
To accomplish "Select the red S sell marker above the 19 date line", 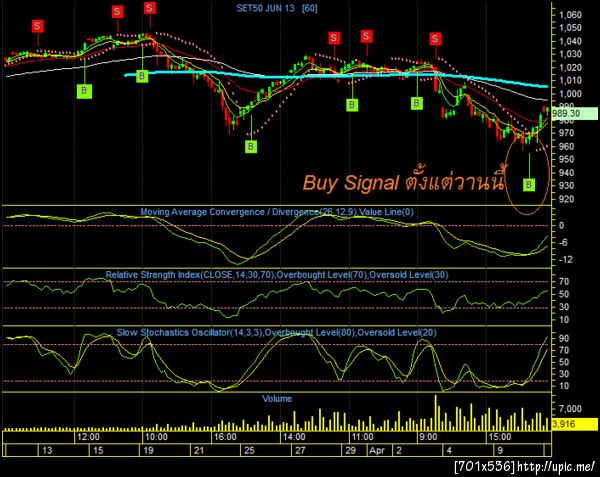I will pyautogui.click(x=150, y=8).
